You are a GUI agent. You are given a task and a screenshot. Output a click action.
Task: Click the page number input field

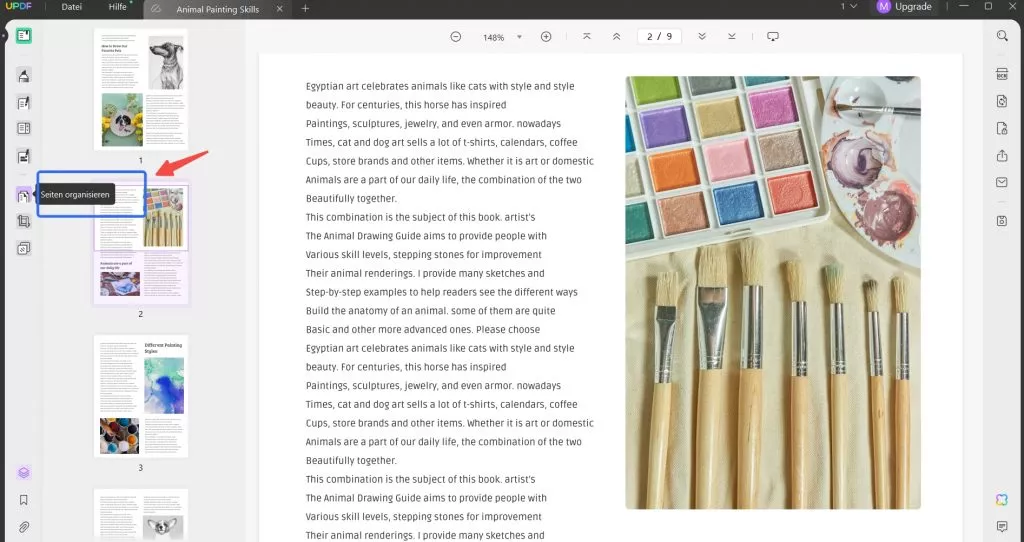659,37
